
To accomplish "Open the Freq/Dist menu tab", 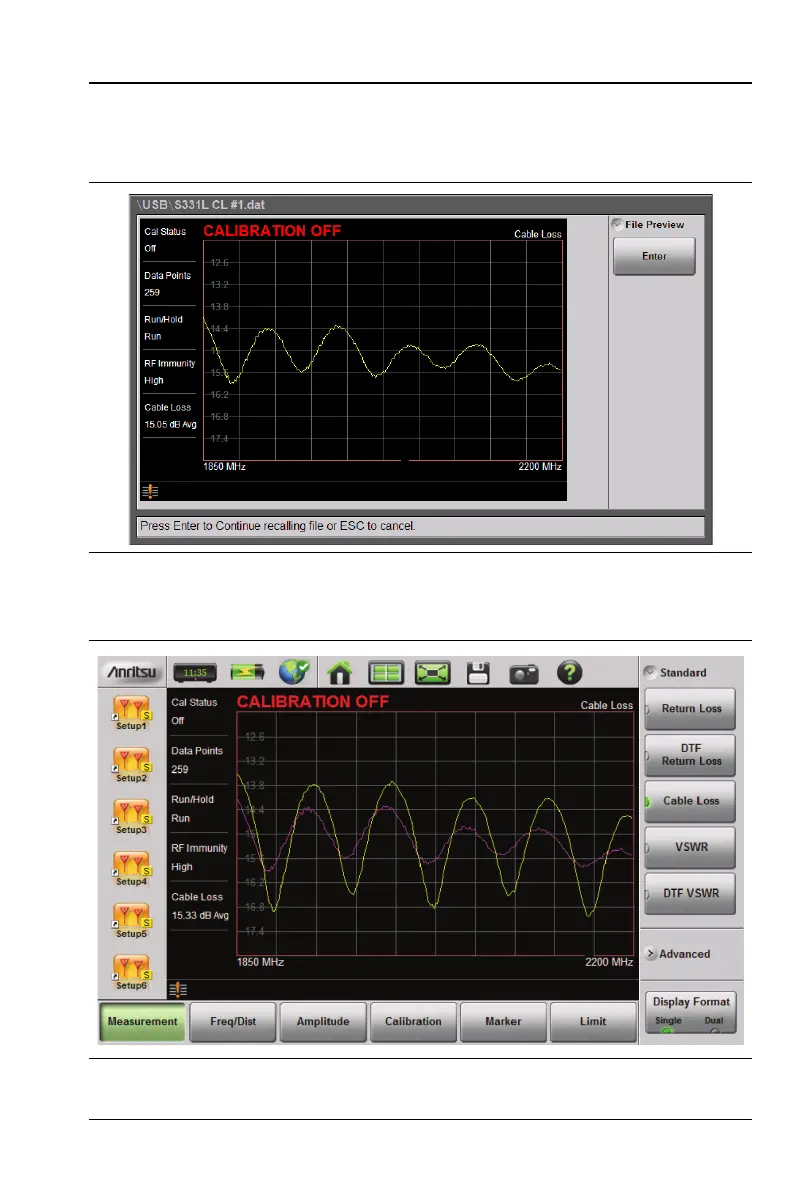I will click(233, 1022).
